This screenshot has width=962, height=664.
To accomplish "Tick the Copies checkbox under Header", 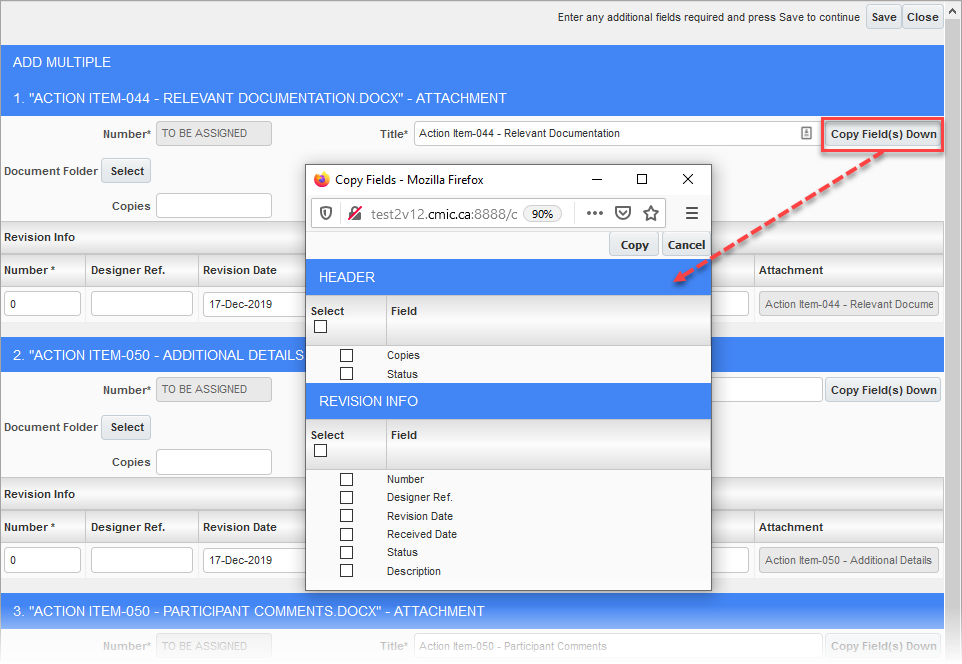I will click(x=346, y=355).
